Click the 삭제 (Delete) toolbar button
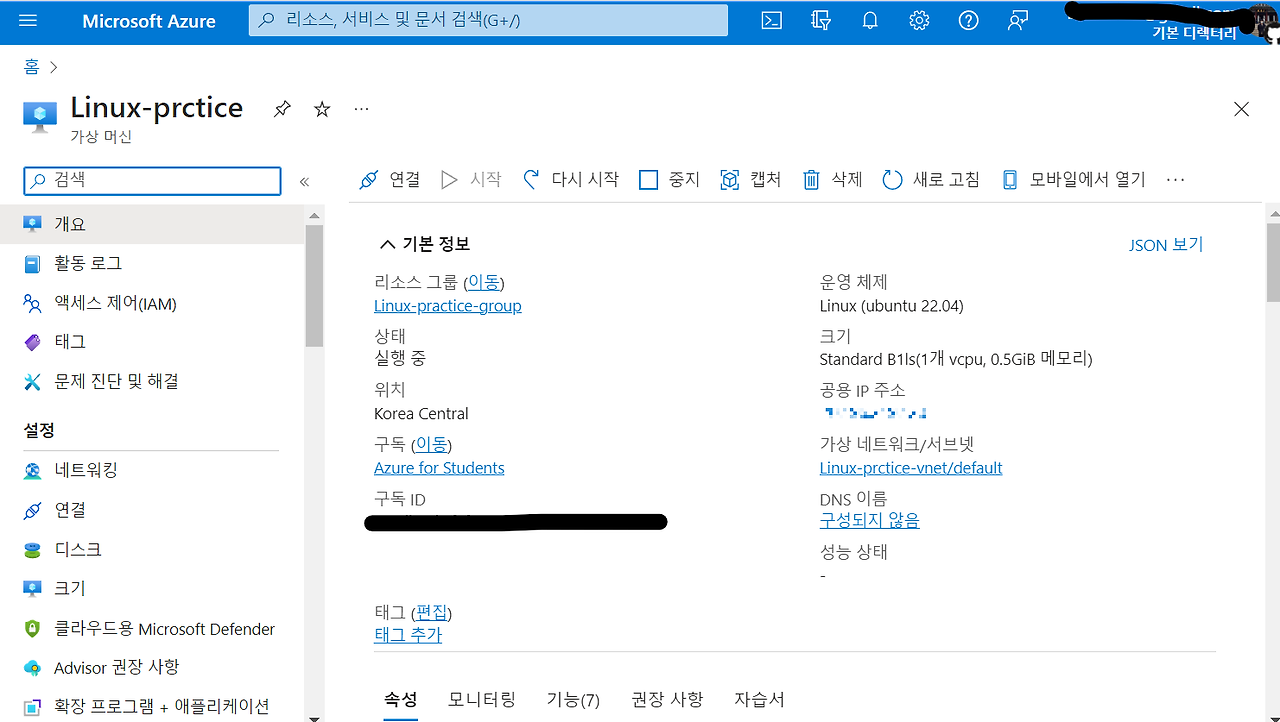1280x722 pixels. [832, 180]
